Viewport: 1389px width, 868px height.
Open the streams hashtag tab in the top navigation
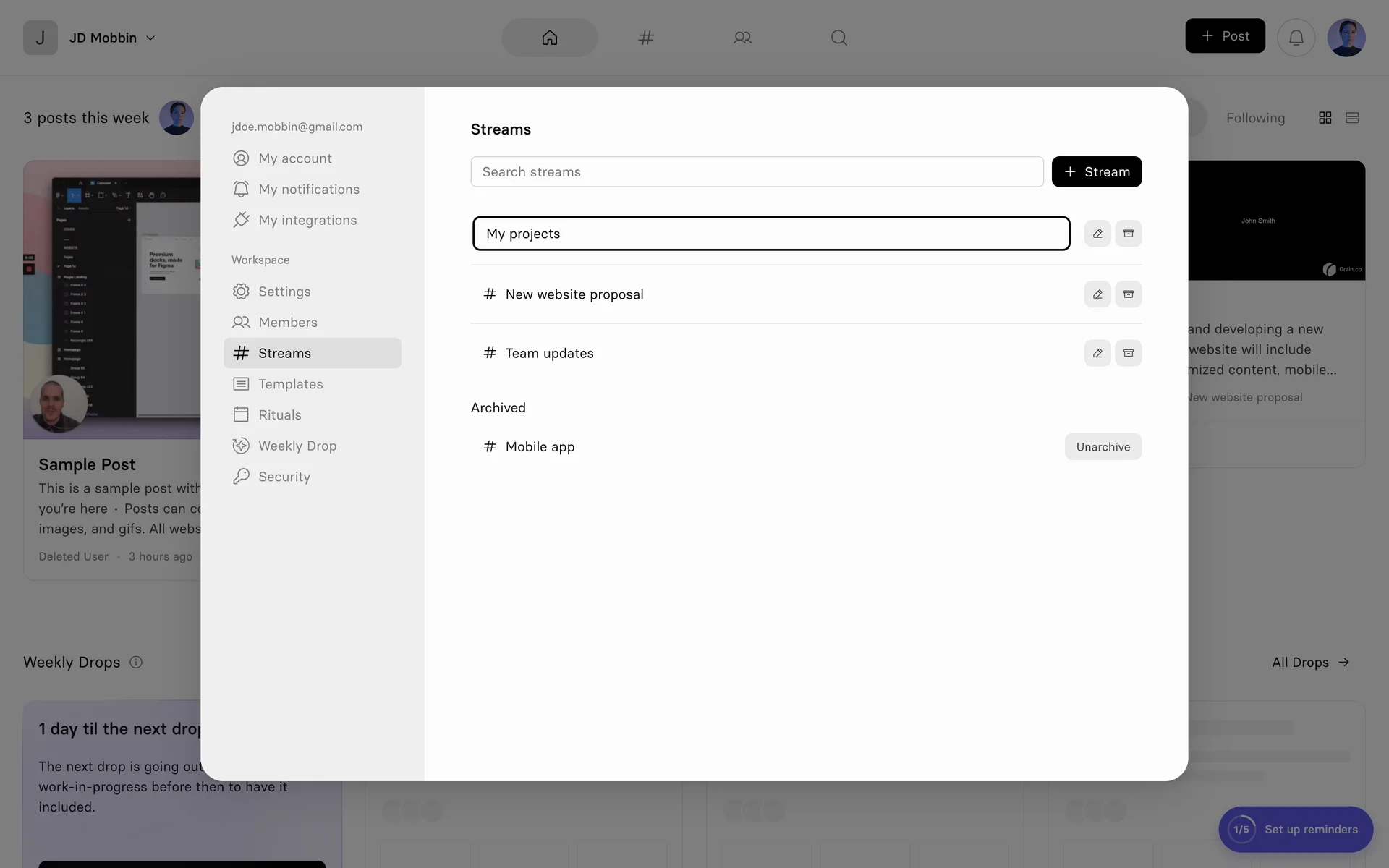[x=646, y=38]
